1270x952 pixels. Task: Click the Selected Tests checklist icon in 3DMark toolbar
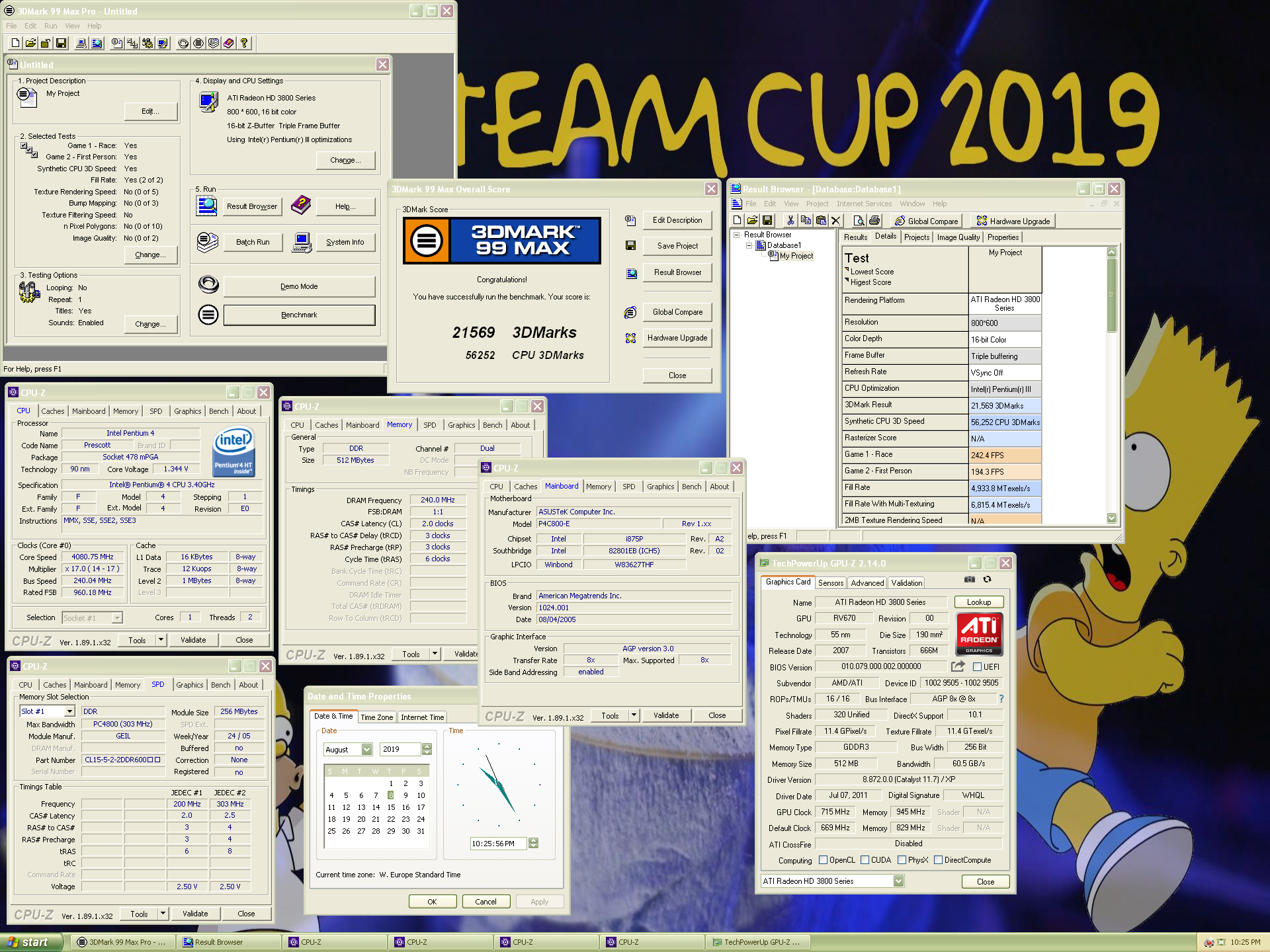(132, 43)
